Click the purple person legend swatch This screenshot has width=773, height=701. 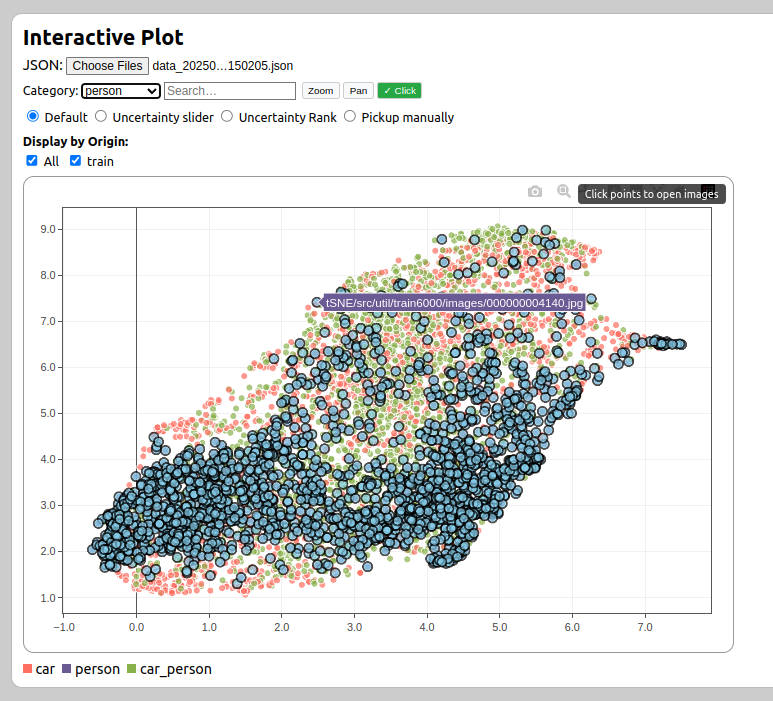67,669
